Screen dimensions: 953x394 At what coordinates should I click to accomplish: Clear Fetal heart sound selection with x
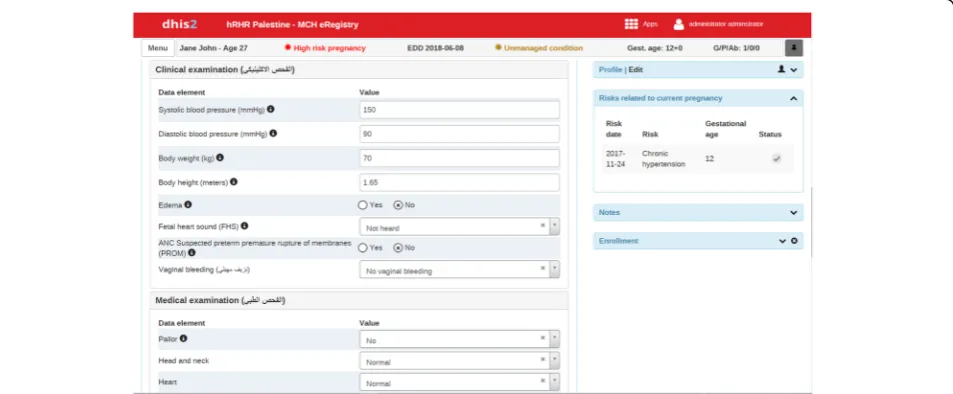(x=543, y=226)
